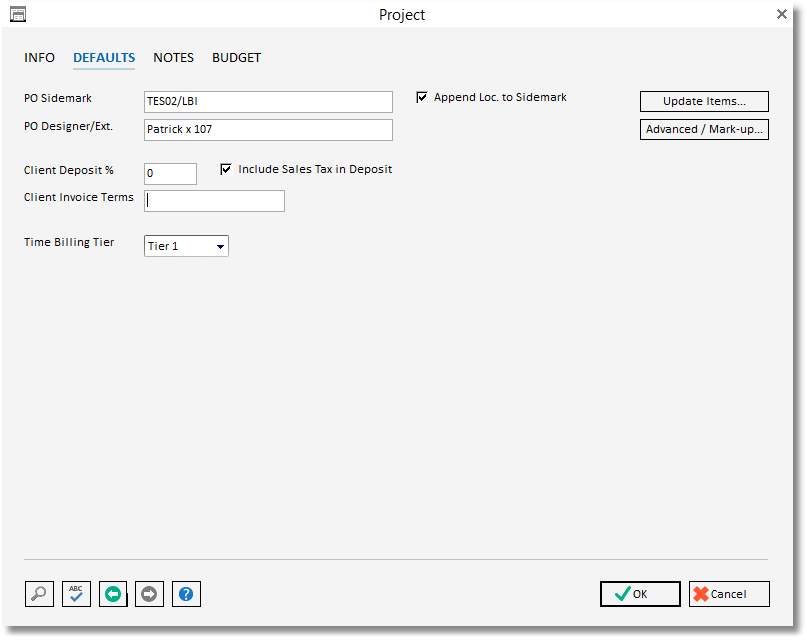Select the Client Deposit % field
This screenshot has height=640, width=807.
170,173
